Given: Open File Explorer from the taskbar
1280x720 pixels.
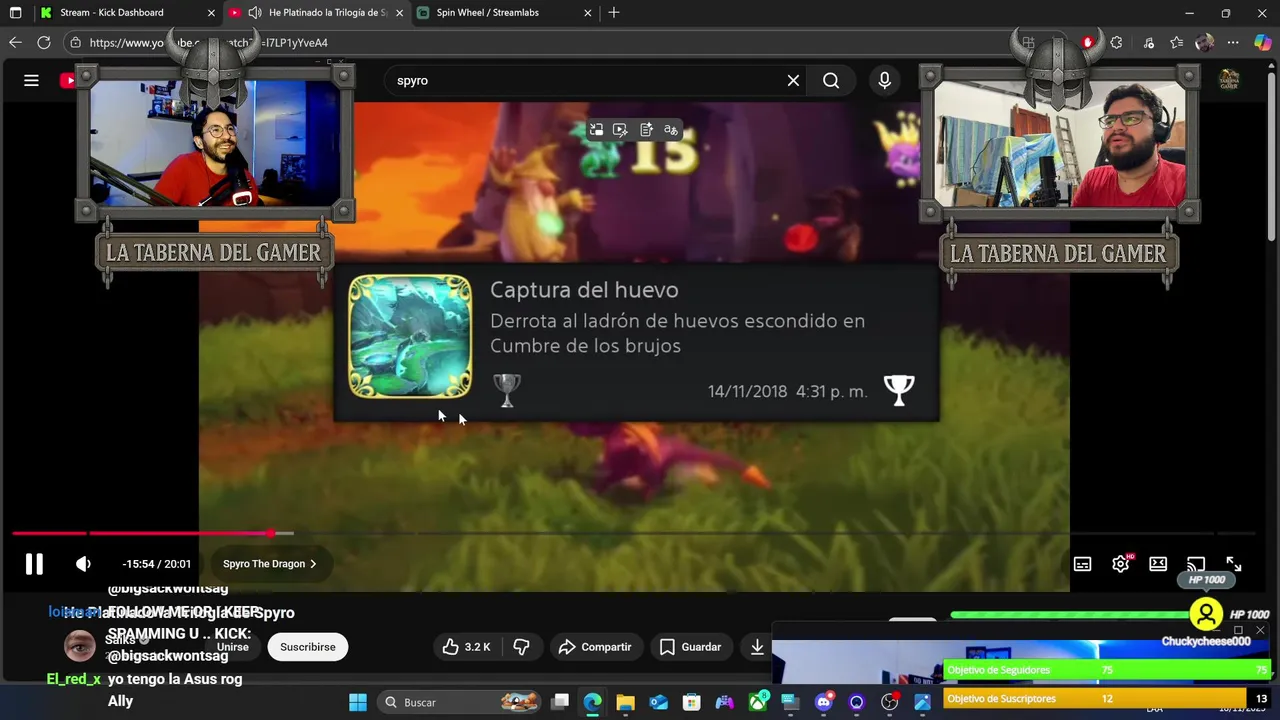Looking at the screenshot, I should [x=625, y=702].
